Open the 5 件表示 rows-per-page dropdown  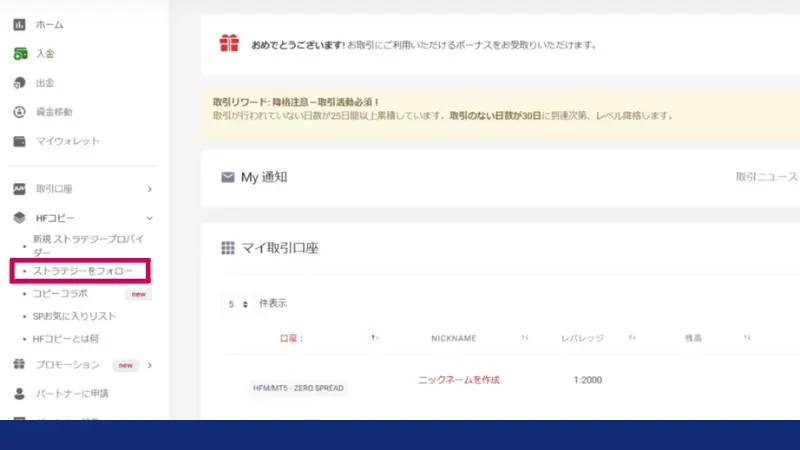pyautogui.click(x=238, y=303)
